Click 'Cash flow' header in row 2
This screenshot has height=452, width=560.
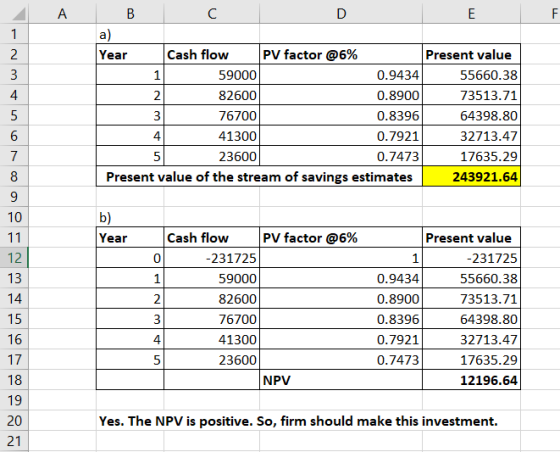coord(211,55)
